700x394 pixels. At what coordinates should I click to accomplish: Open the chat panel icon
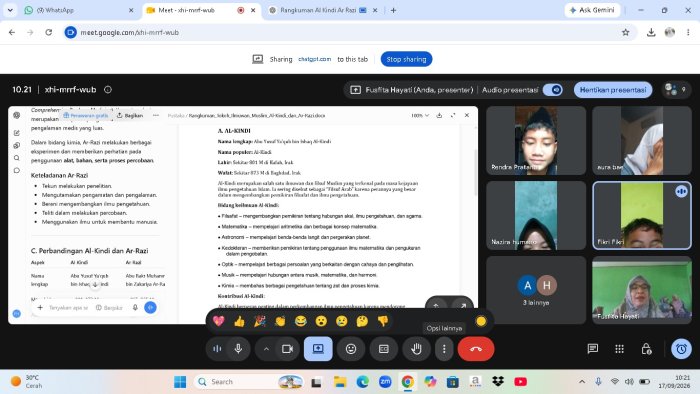(593, 348)
